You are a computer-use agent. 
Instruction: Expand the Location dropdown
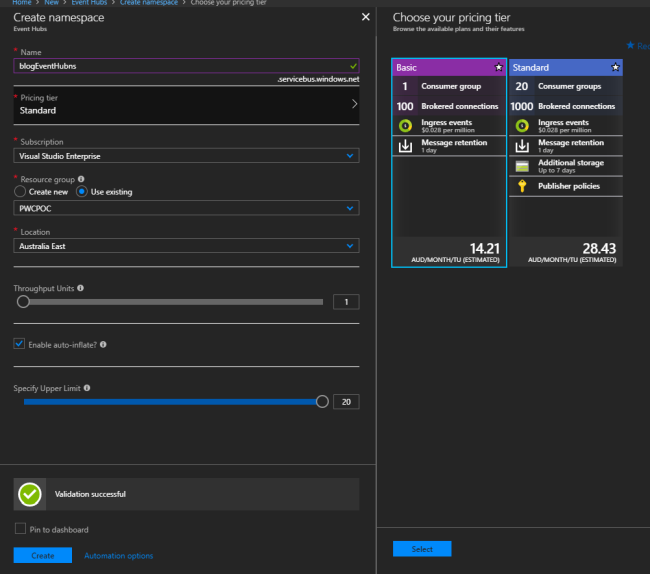[187, 245]
